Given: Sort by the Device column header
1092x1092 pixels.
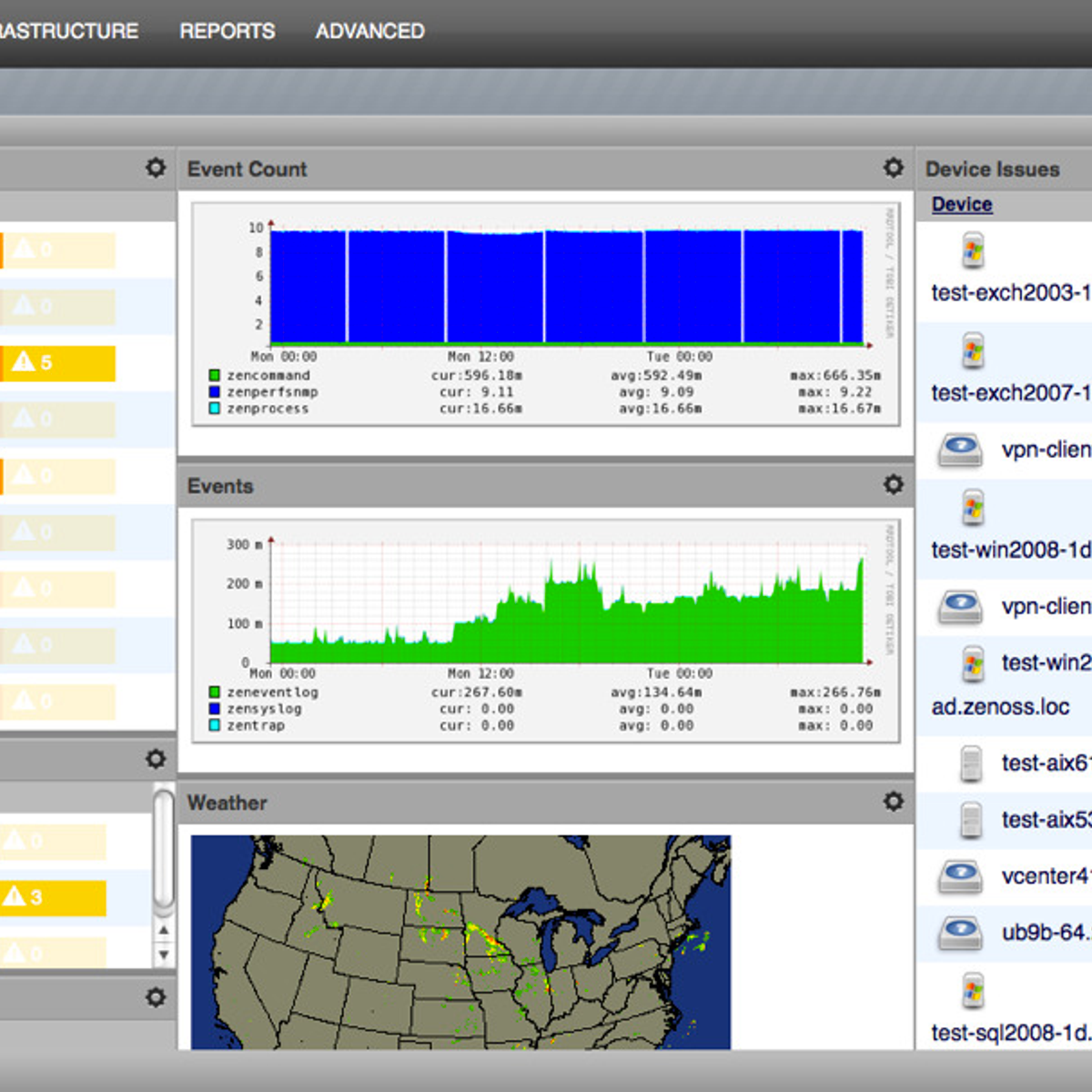Looking at the screenshot, I should (962, 204).
